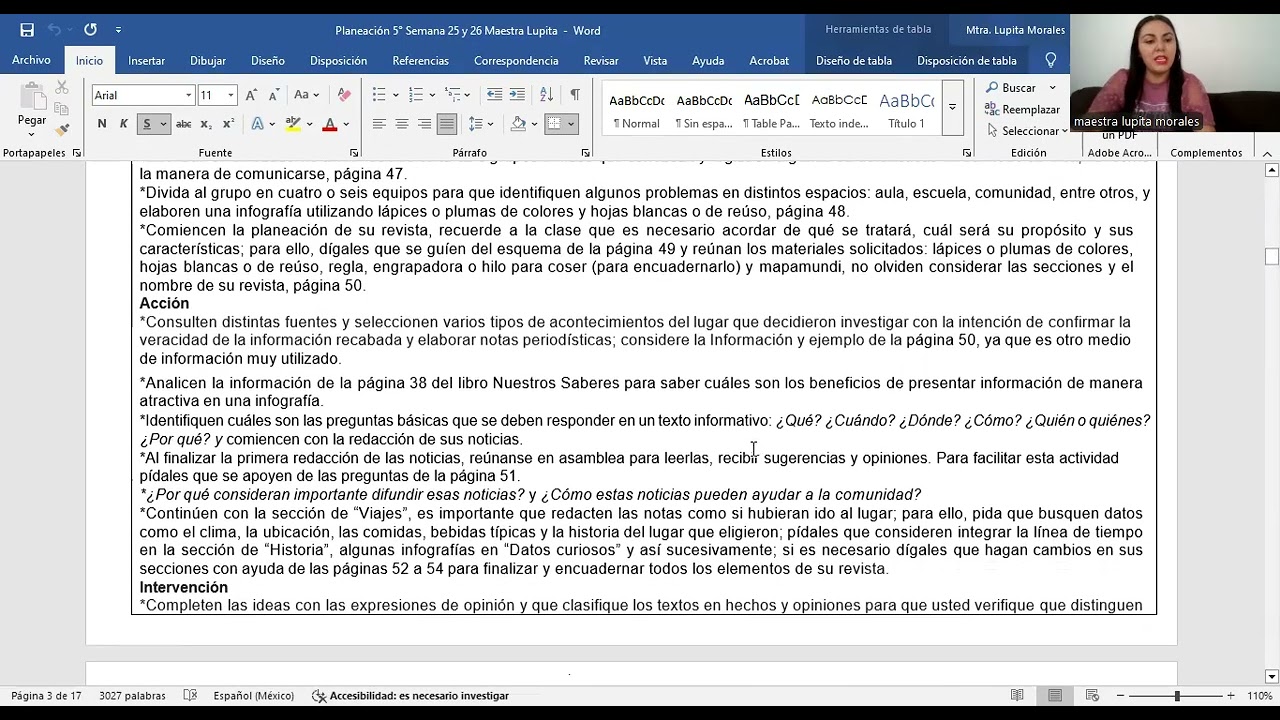Expand the styles gallery More arrow
The height and width of the screenshot is (720, 1280).
click(952, 108)
